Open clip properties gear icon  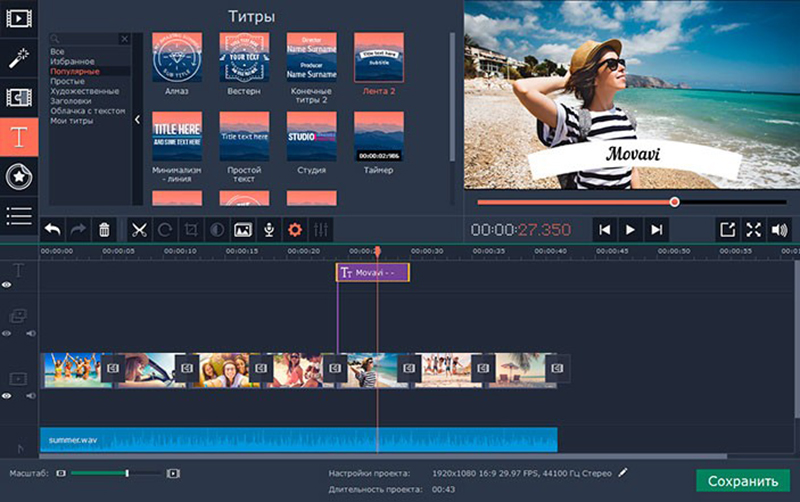[x=295, y=230]
